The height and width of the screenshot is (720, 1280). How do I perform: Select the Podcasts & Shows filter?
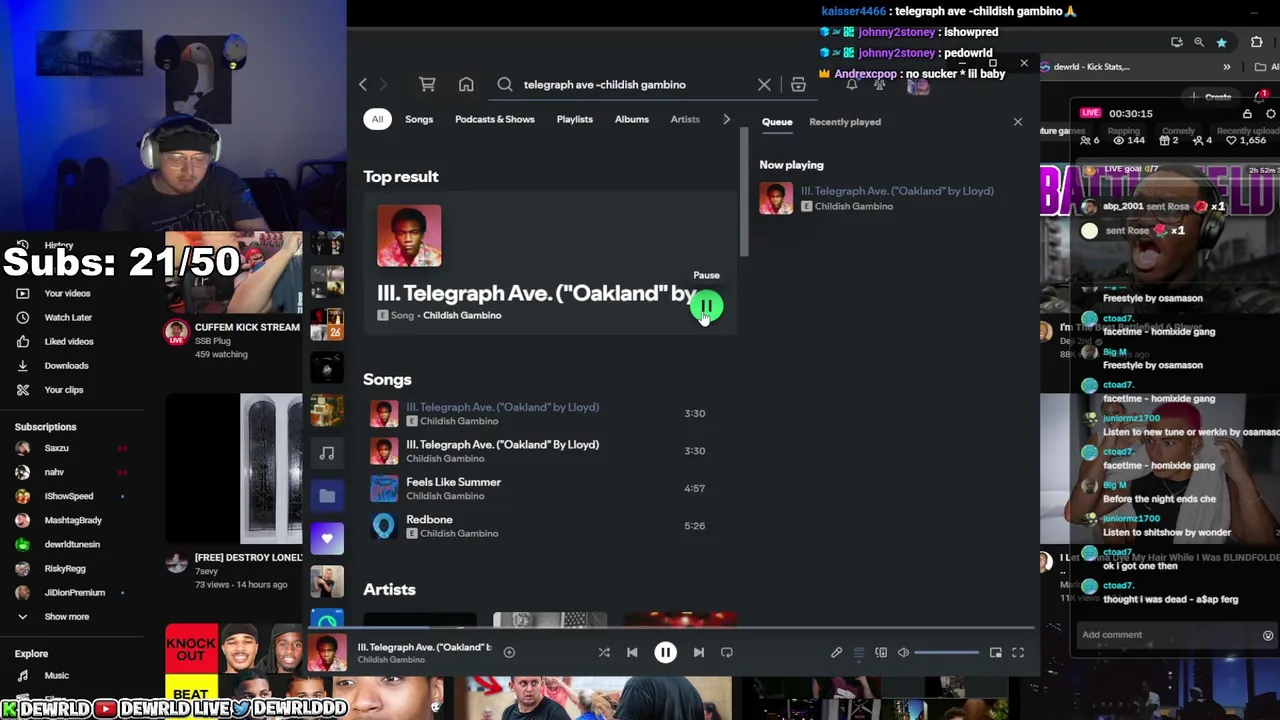(495, 119)
